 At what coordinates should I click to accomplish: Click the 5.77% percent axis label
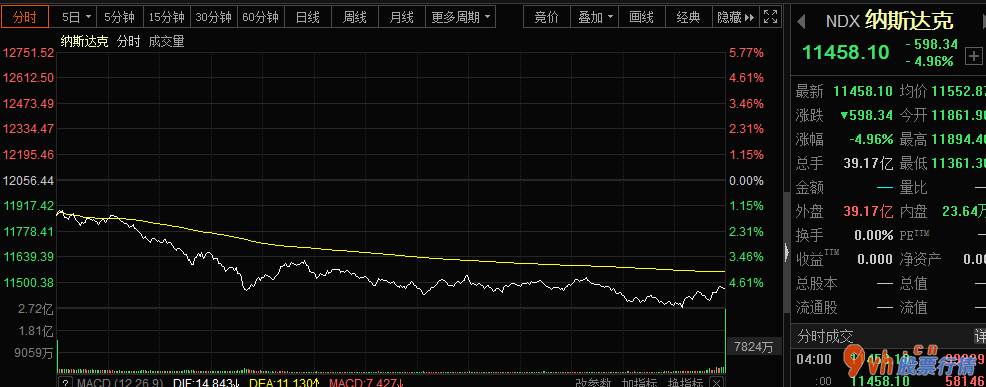tap(746, 53)
